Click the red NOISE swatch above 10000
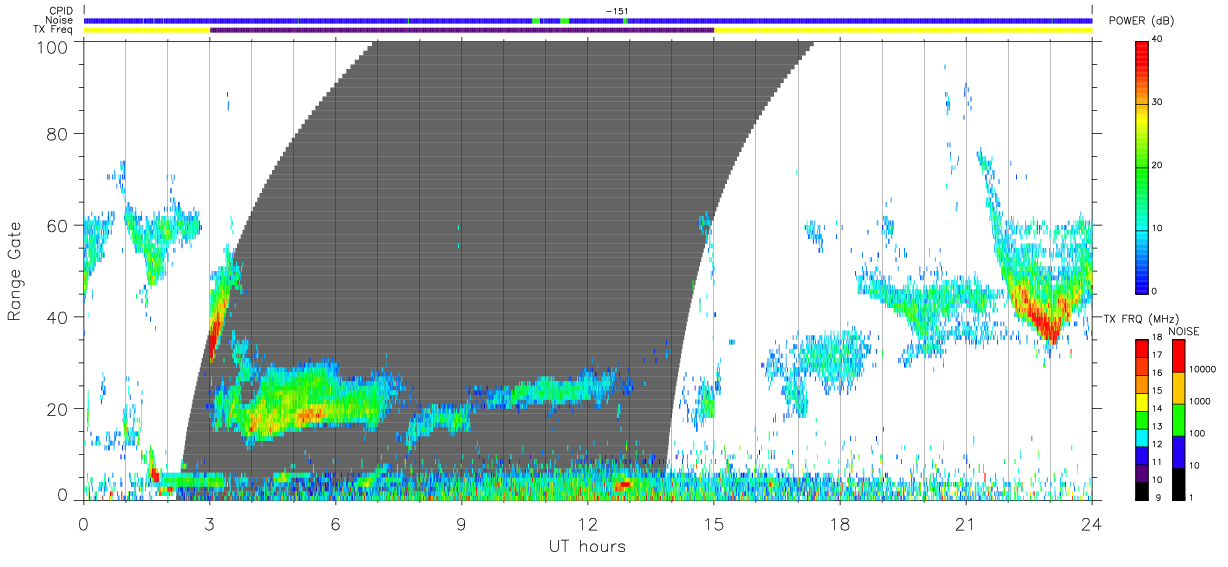Screen dimensions: 1228x567 coord(1178,355)
